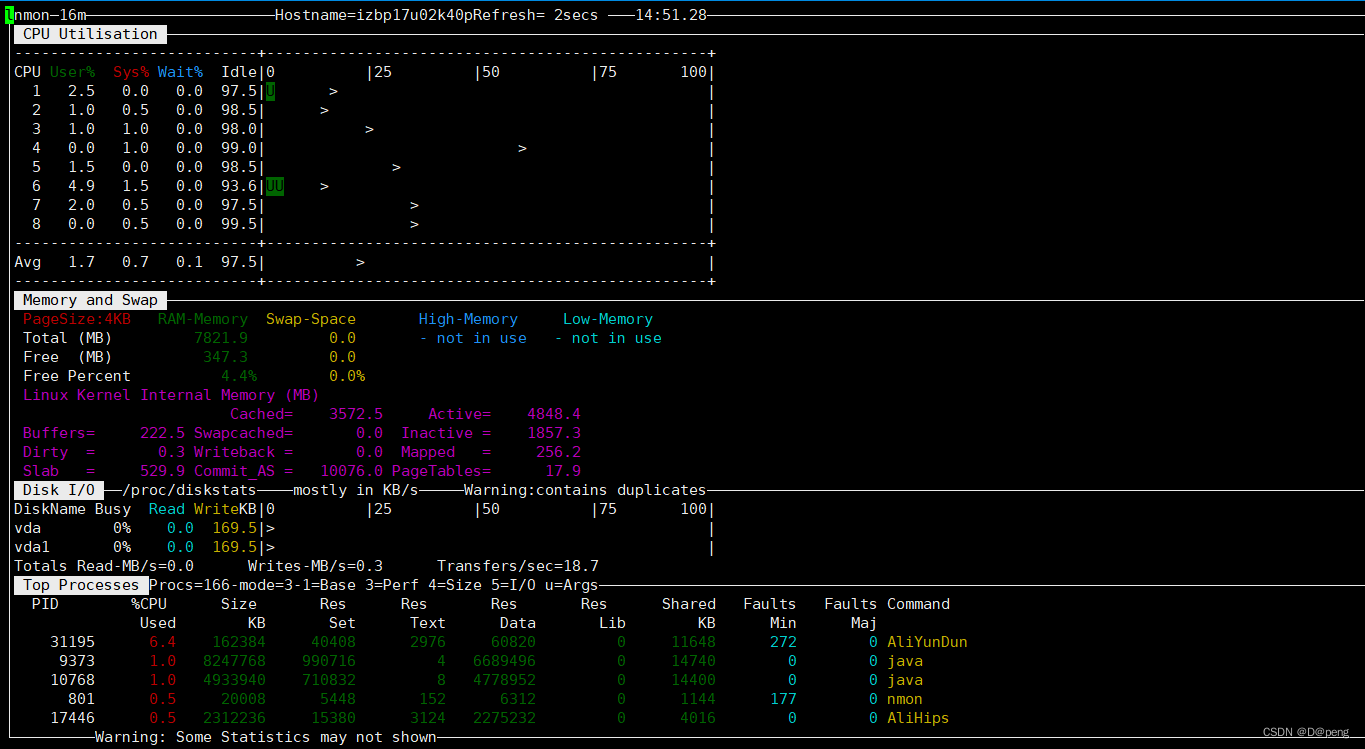1365x749 pixels.
Task: Click the green User% column header
Action: [x=73, y=72]
